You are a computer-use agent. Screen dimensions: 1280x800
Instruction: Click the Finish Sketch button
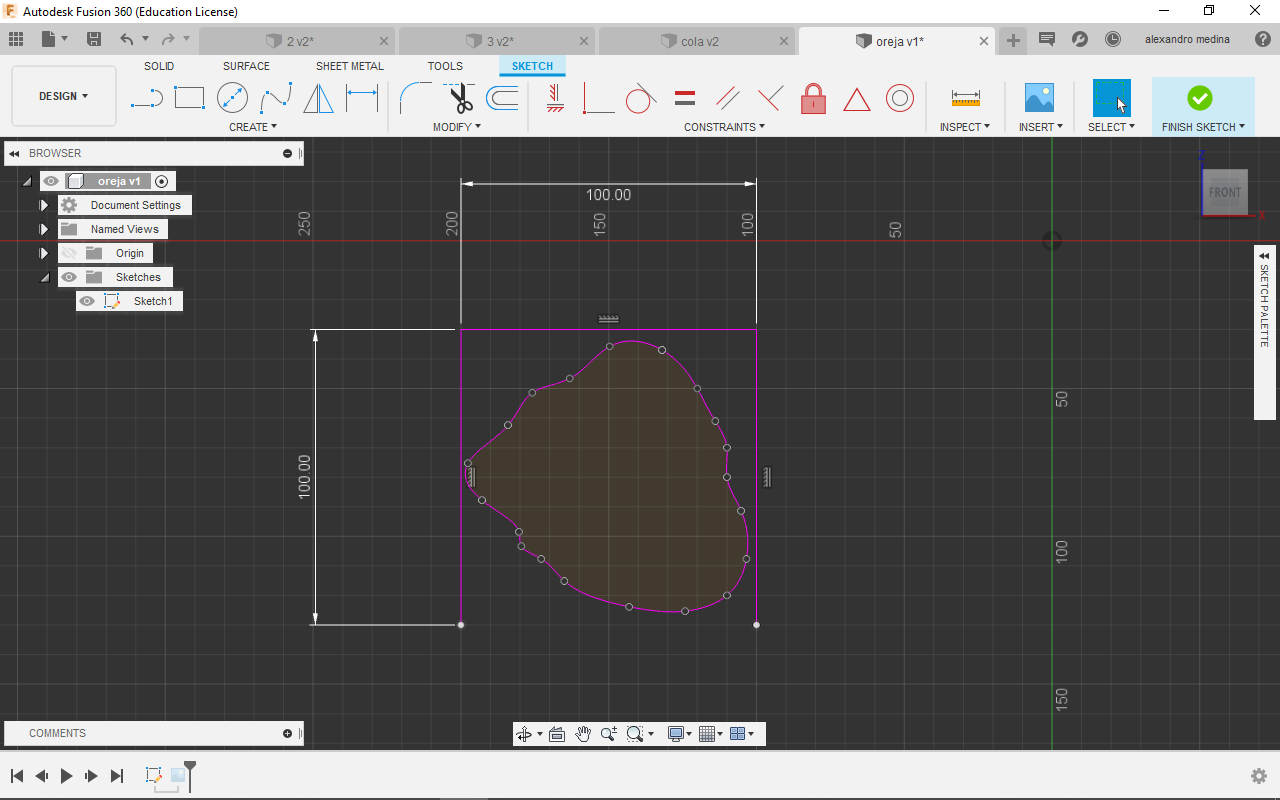click(1200, 98)
